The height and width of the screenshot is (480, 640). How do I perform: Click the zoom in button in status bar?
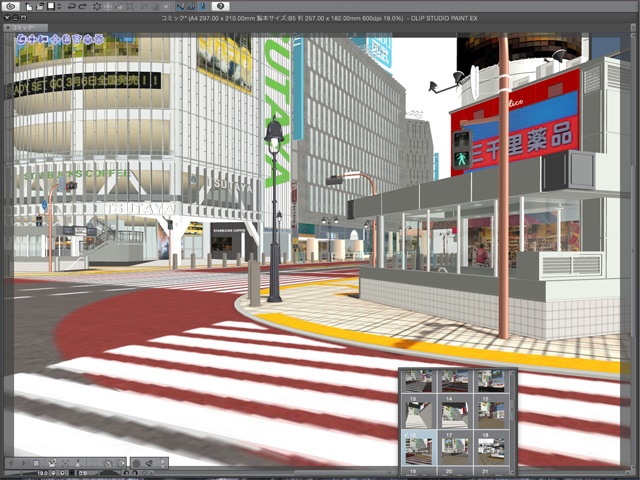tap(62, 473)
